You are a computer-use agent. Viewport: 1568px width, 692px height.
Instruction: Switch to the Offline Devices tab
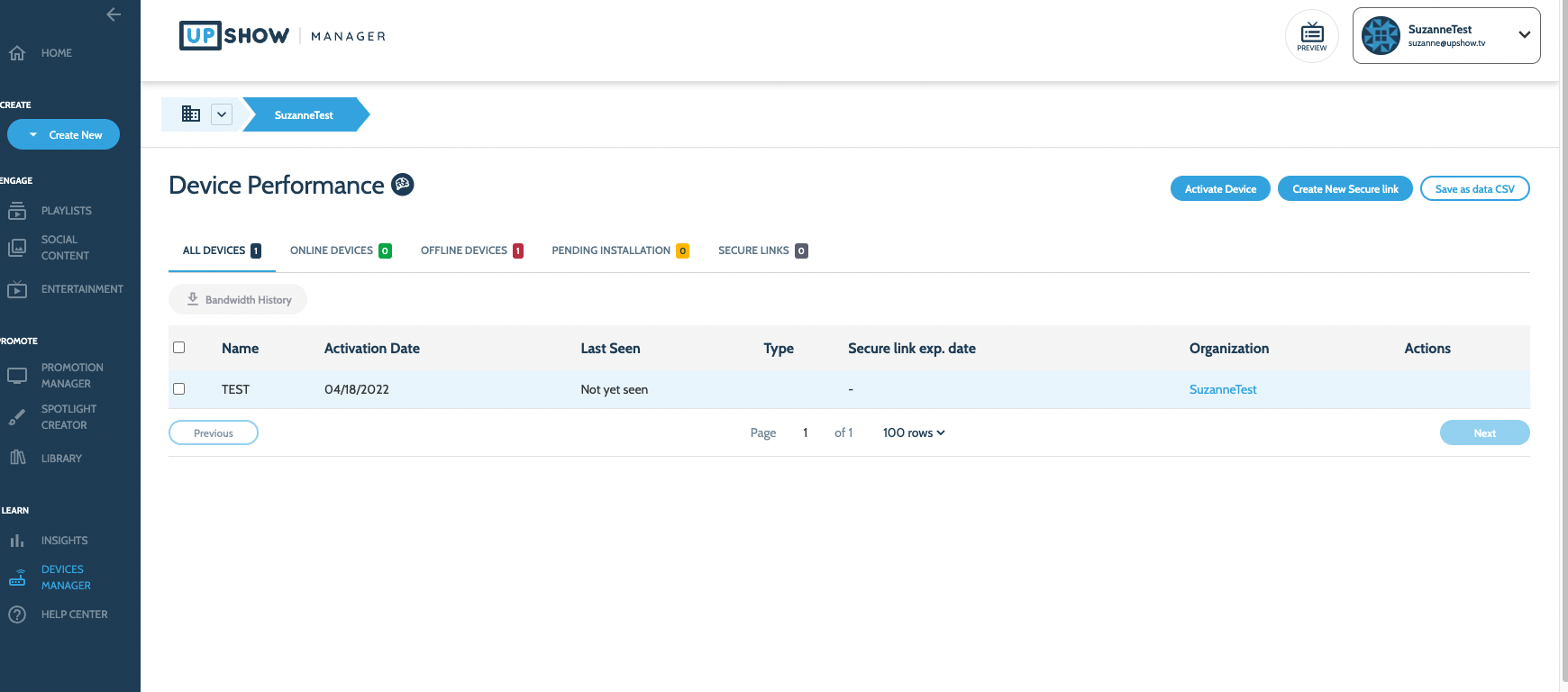(x=471, y=250)
